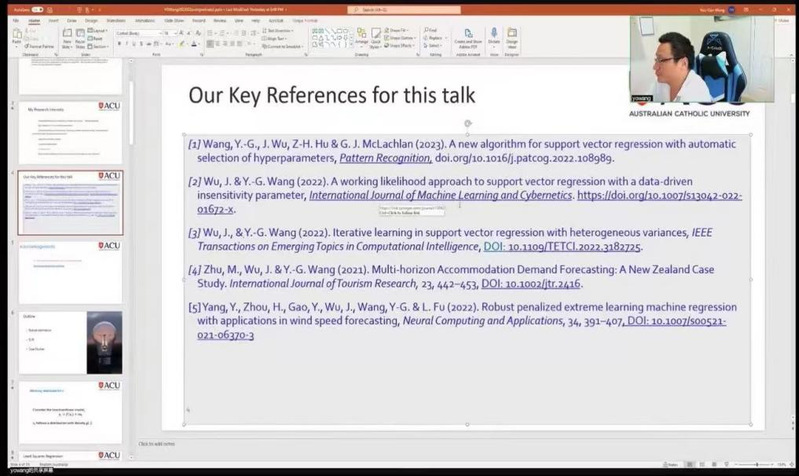Start Slide Show from status bar icon
The image size is (799, 476).
click(727, 465)
